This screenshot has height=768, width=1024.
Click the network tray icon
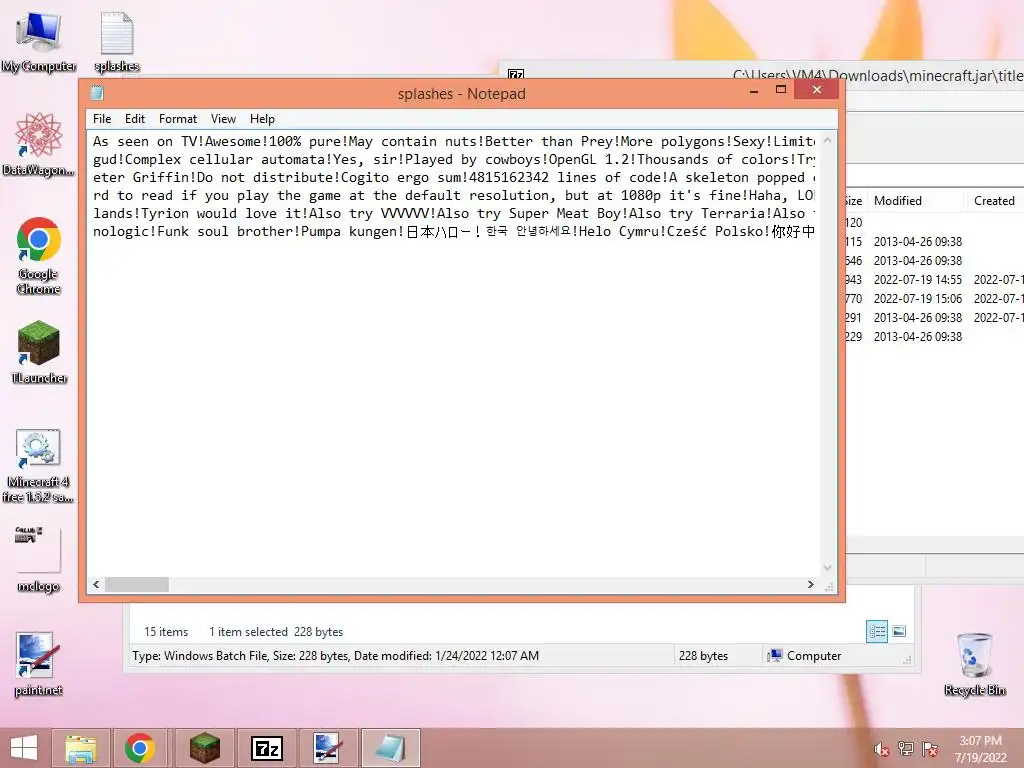tap(906, 749)
